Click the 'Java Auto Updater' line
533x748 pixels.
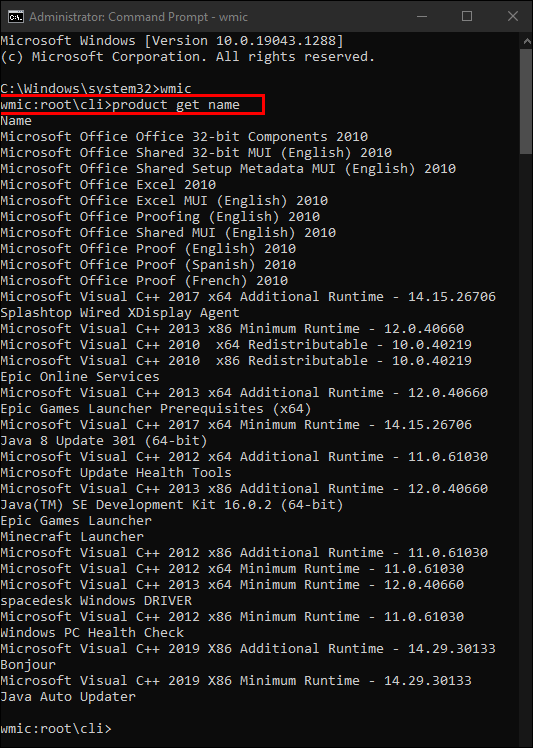point(68,696)
